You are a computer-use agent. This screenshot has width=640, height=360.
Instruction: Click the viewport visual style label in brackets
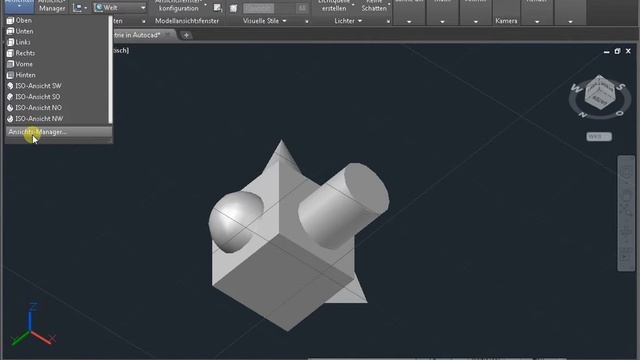120,50
